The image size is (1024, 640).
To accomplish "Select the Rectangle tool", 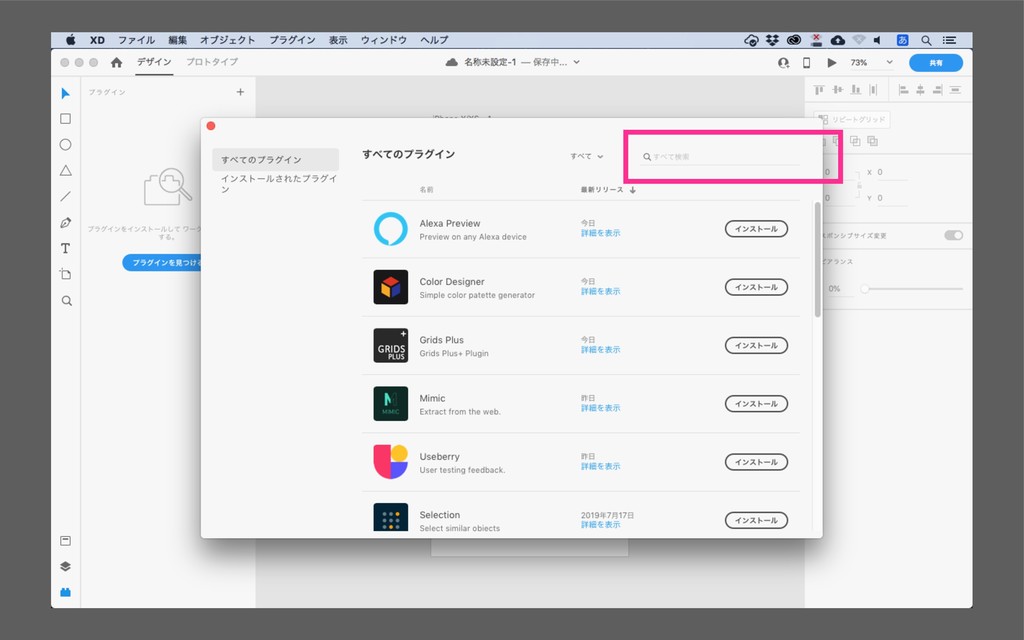I will point(65,119).
